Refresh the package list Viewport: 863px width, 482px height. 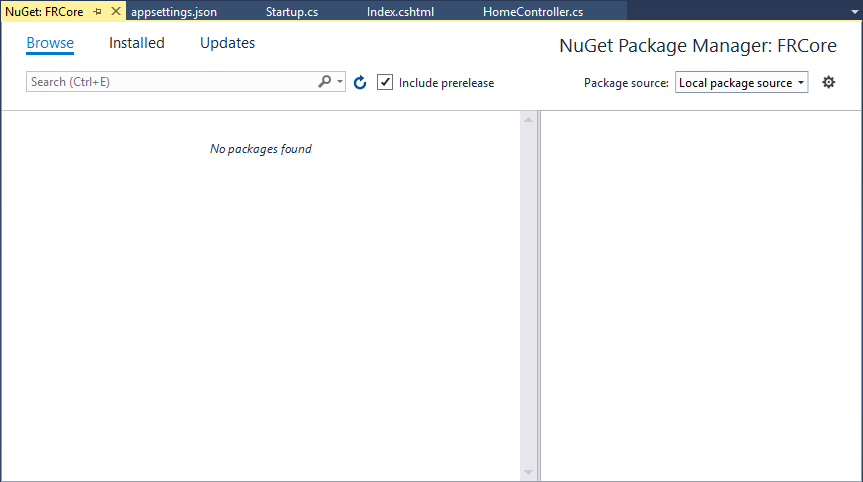click(360, 83)
